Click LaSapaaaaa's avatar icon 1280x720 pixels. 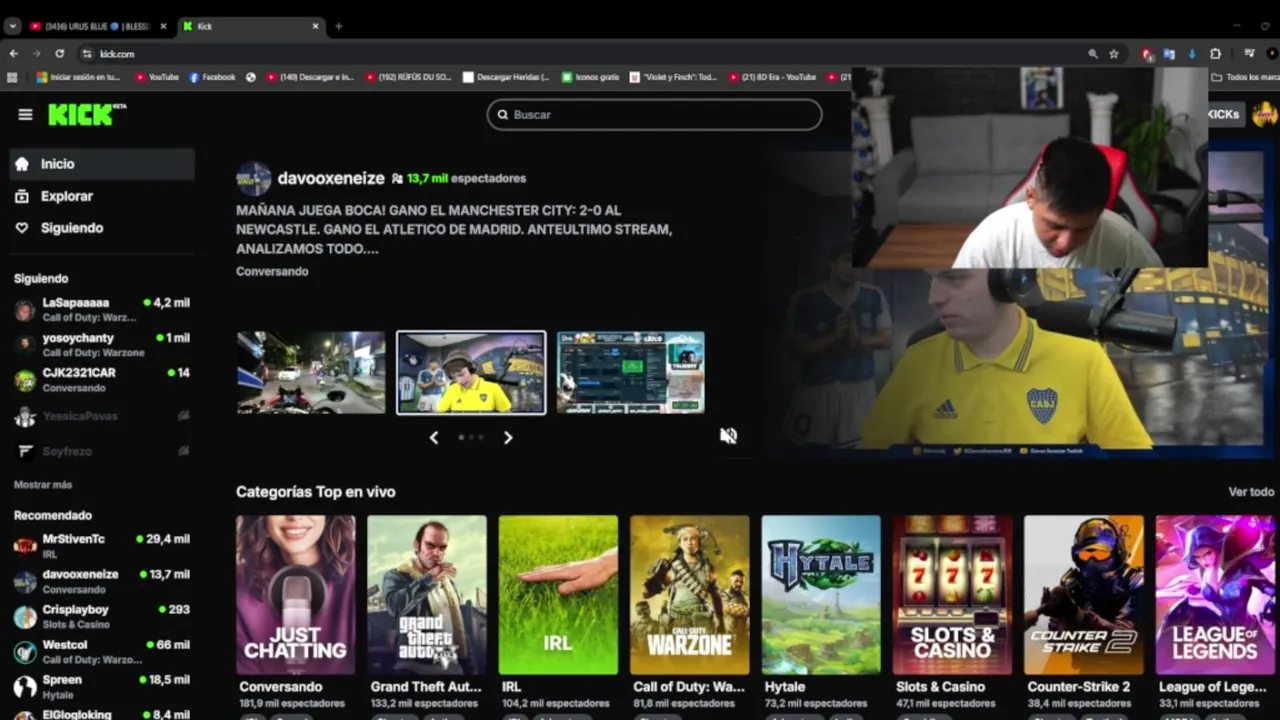point(25,310)
